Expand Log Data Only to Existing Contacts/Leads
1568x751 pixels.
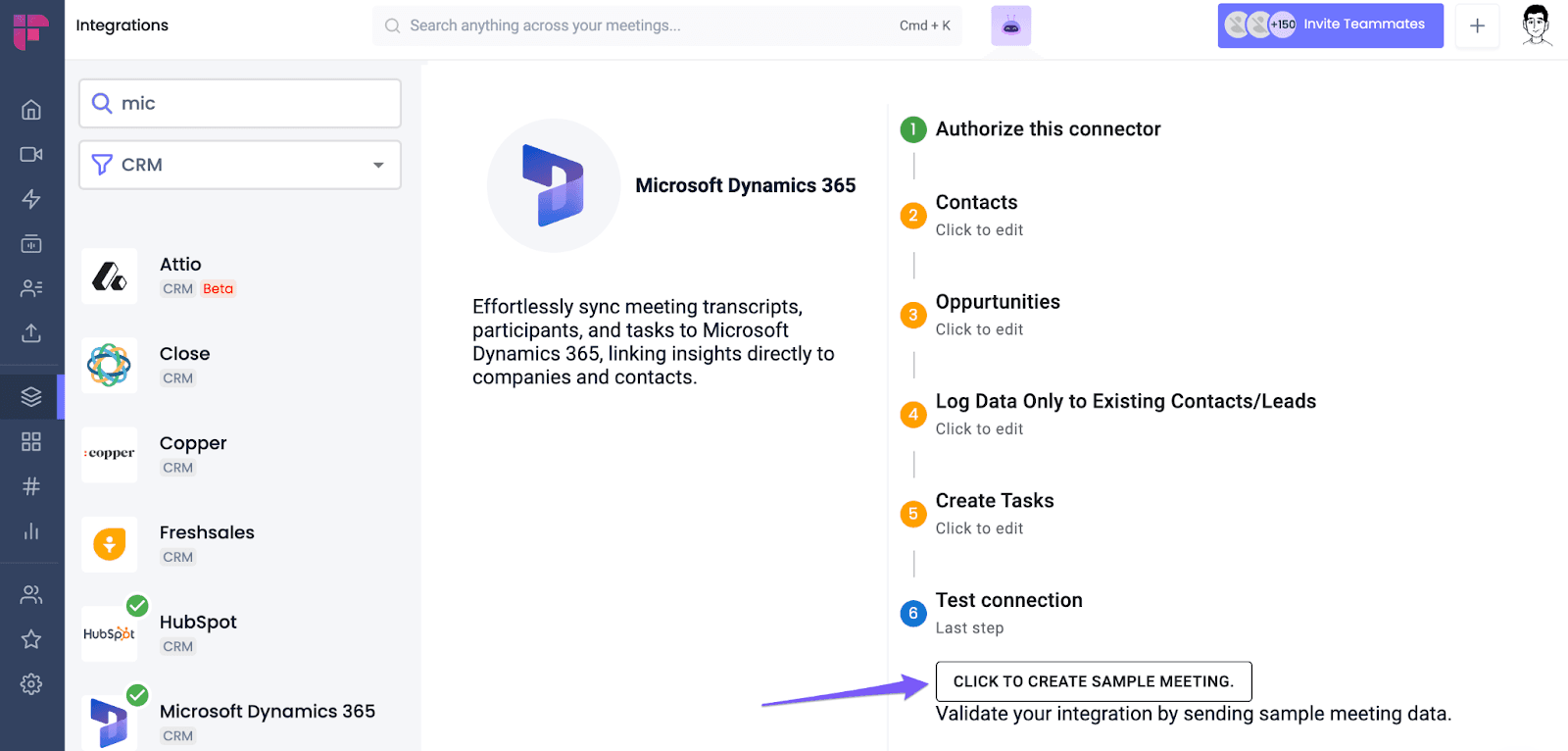pyautogui.click(x=1126, y=401)
